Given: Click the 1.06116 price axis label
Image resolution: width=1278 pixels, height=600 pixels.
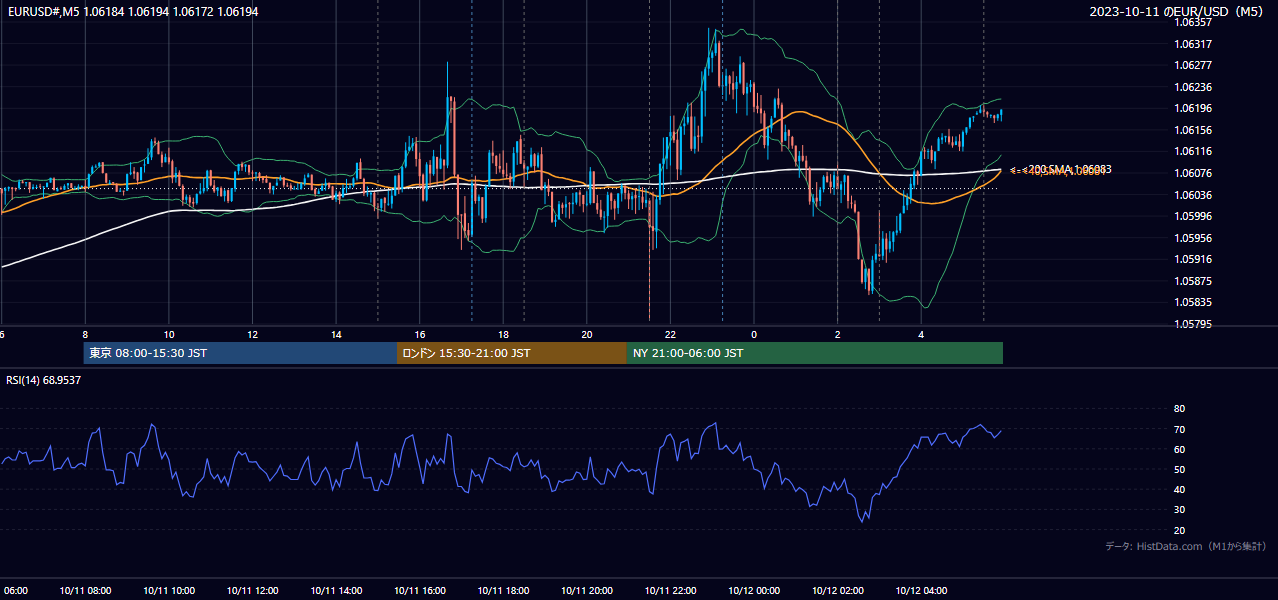Looking at the screenshot, I should click(1192, 151).
